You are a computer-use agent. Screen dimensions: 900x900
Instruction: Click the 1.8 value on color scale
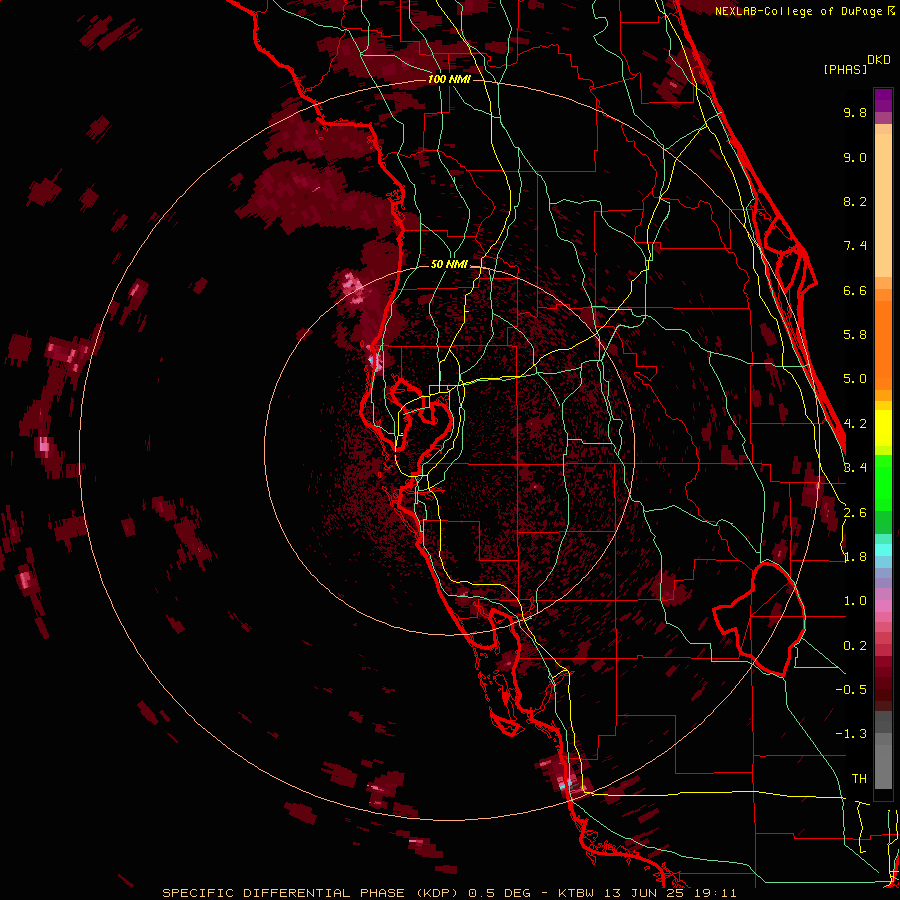tap(855, 557)
